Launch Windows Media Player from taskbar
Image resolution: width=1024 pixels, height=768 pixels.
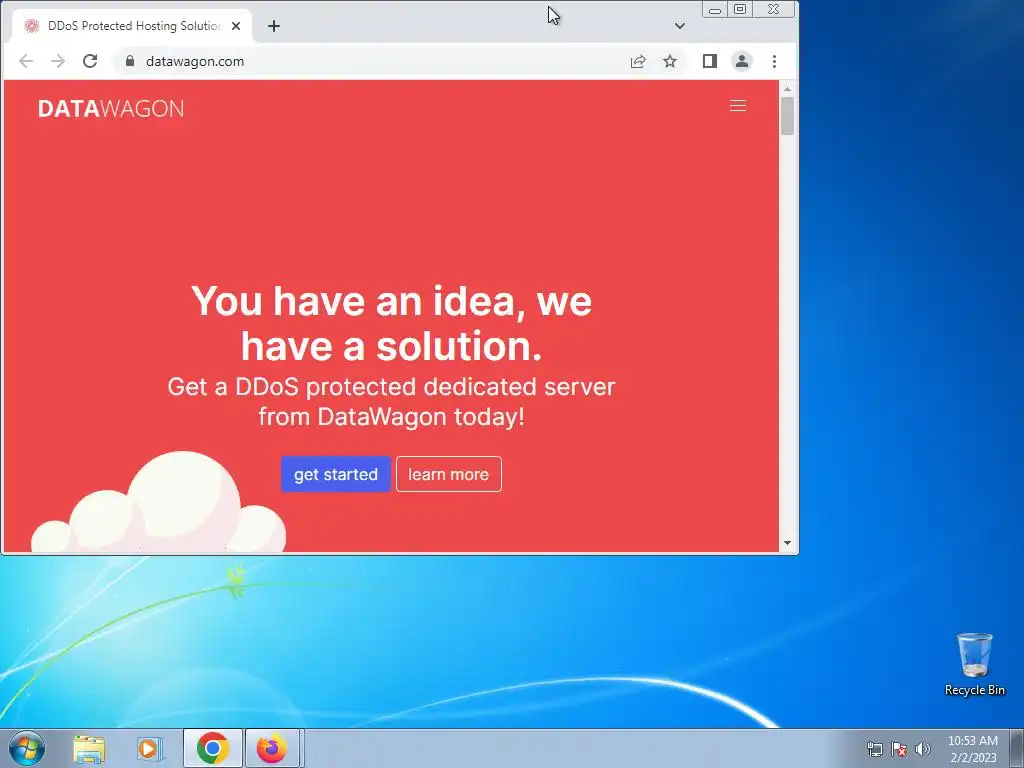(150, 749)
